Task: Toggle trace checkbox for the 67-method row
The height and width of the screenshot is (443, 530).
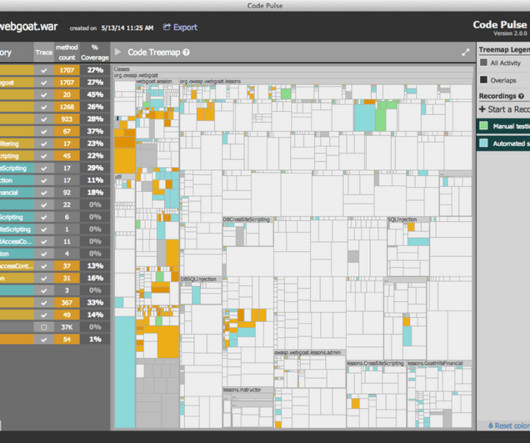Action: [x=44, y=131]
